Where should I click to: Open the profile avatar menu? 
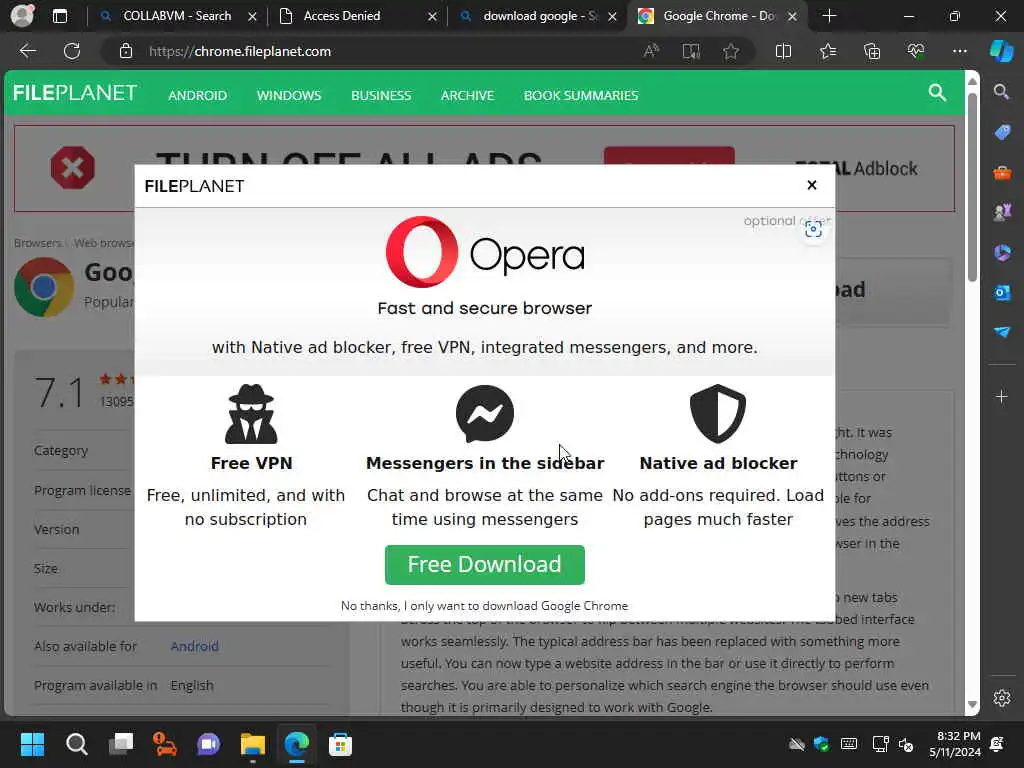[22, 16]
